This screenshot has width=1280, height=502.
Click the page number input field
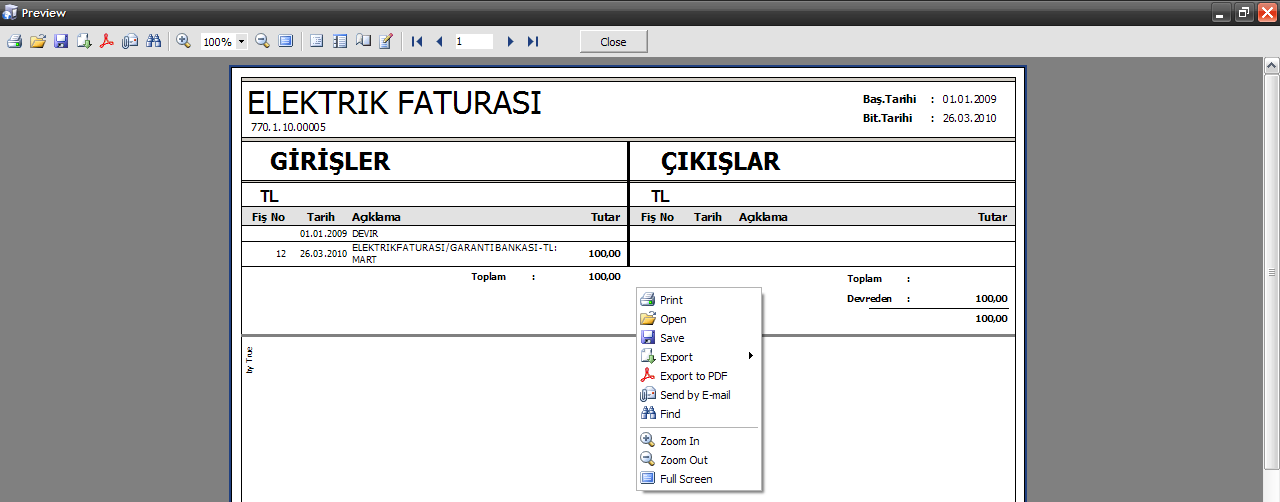click(473, 42)
